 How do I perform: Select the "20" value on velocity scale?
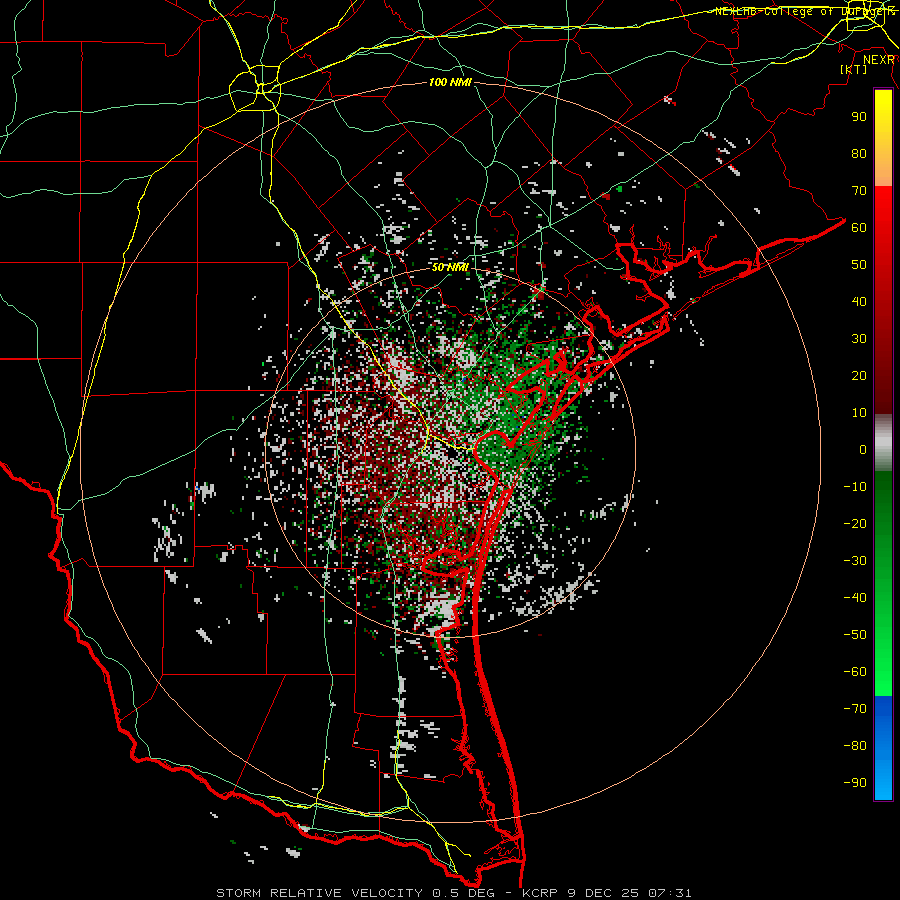tap(859, 376)
